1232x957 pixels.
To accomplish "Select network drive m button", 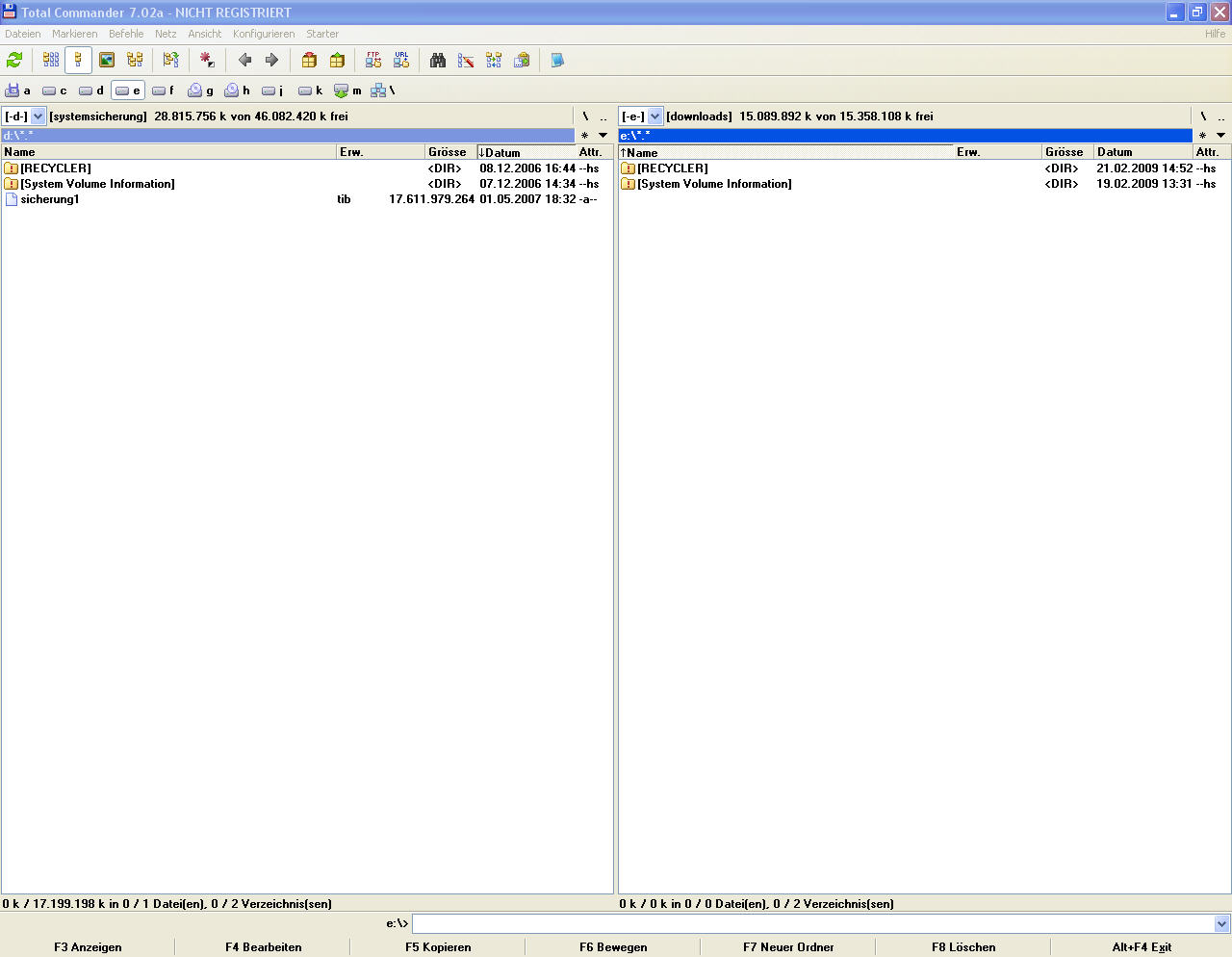I will [x=347, y=91].
